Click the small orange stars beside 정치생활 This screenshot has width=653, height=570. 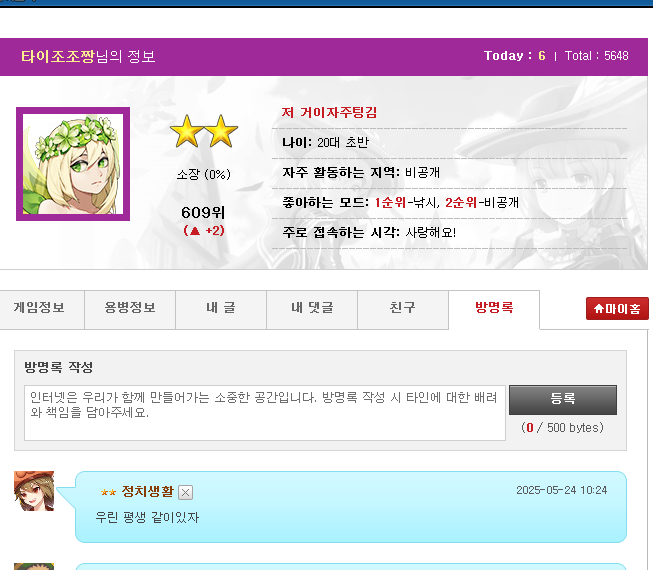(108, 493)
